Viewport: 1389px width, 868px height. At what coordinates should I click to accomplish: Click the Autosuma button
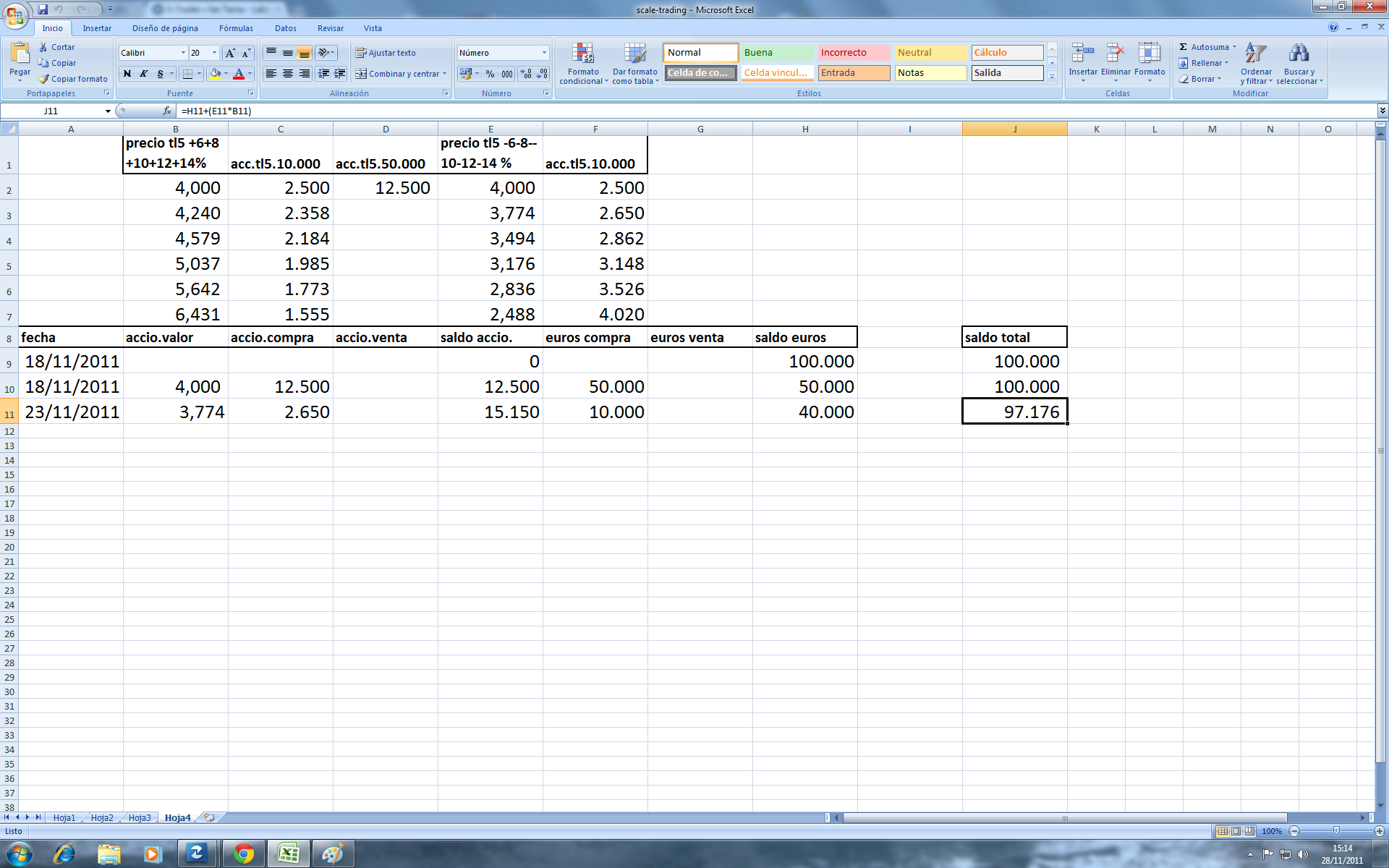[x=1204, y=47]
